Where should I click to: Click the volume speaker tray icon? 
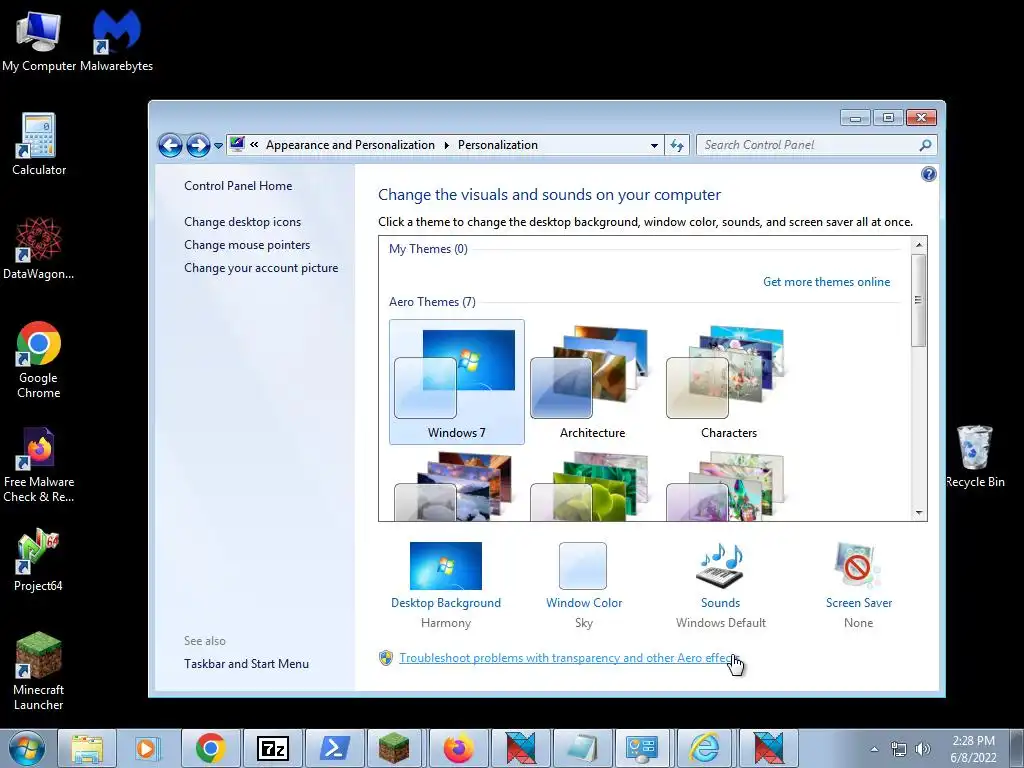tap(922, 749)
